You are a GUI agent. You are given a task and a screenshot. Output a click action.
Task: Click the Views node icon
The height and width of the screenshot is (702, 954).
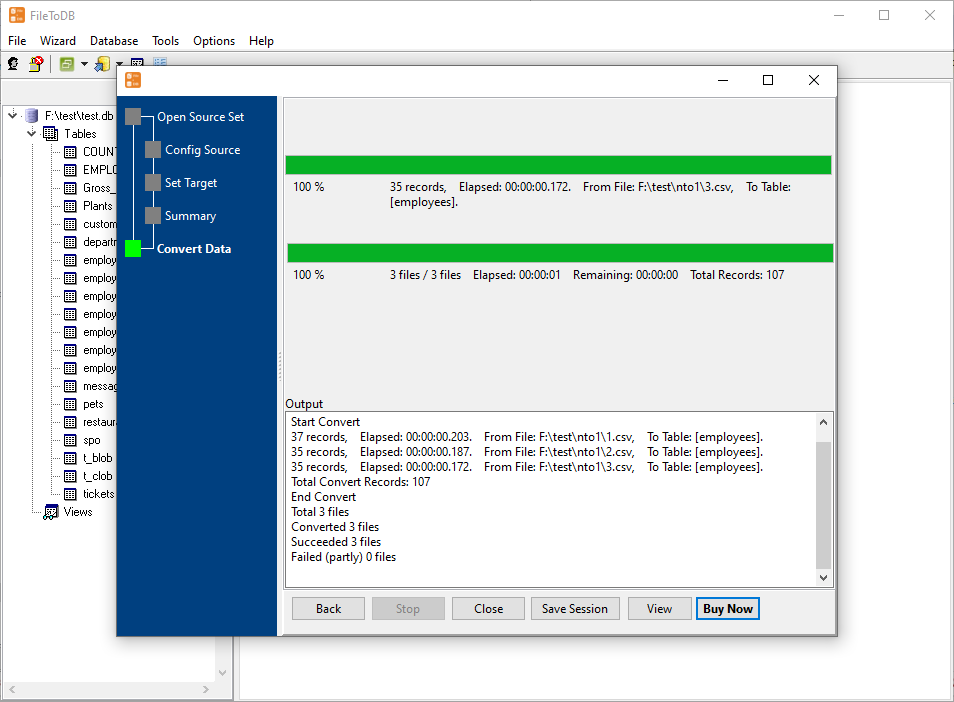pos(51,512)
